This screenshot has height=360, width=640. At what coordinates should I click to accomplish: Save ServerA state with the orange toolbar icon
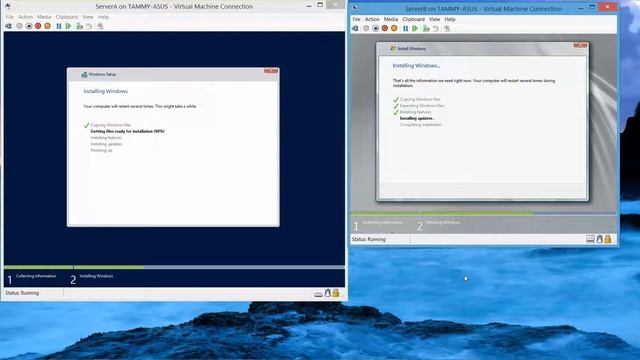click(x=47, y=26)
